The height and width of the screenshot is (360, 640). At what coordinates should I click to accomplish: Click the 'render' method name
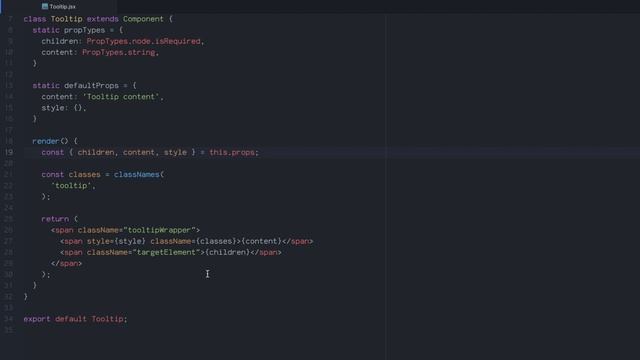coord(46,141)
